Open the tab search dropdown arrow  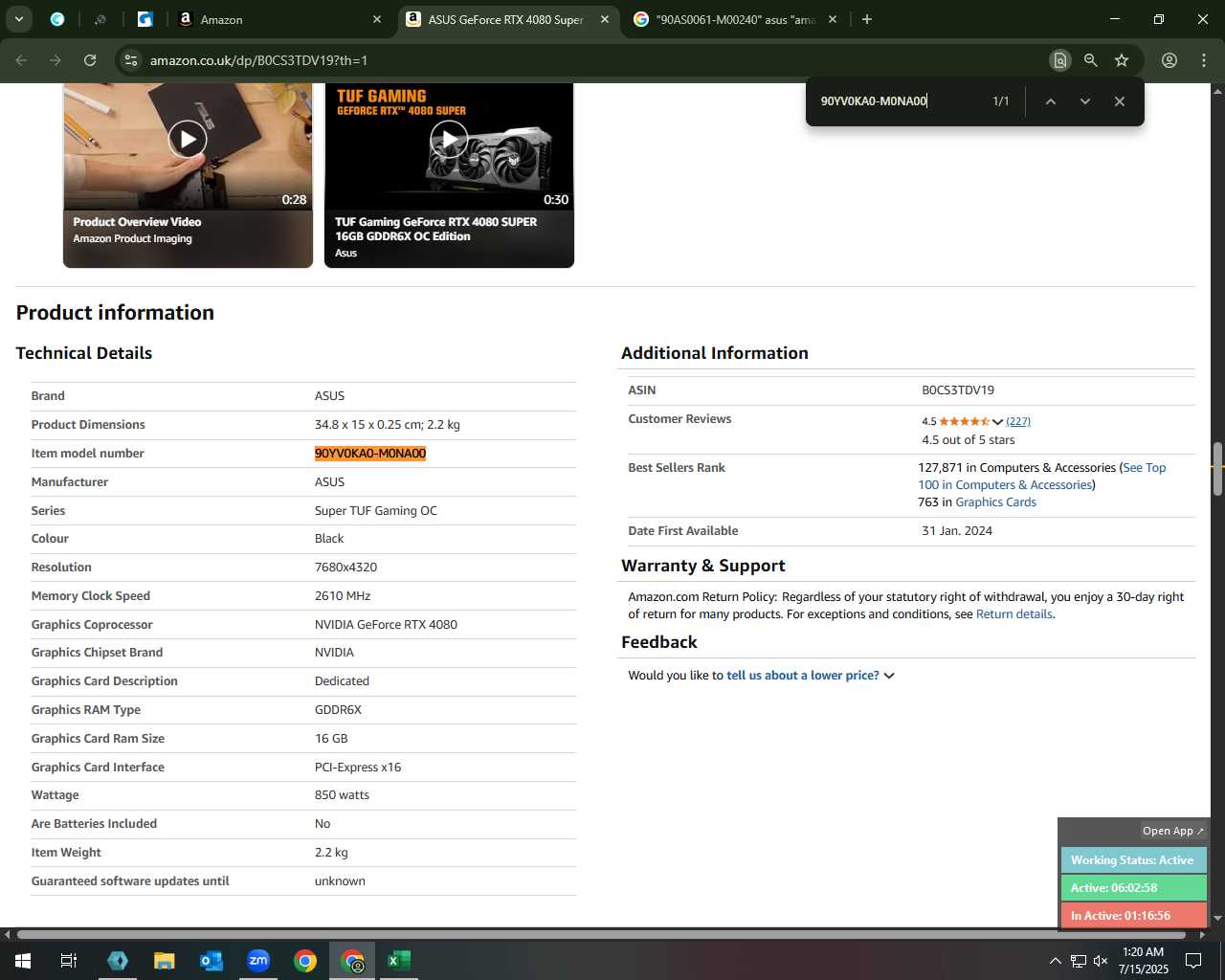[x=18, y=19]
